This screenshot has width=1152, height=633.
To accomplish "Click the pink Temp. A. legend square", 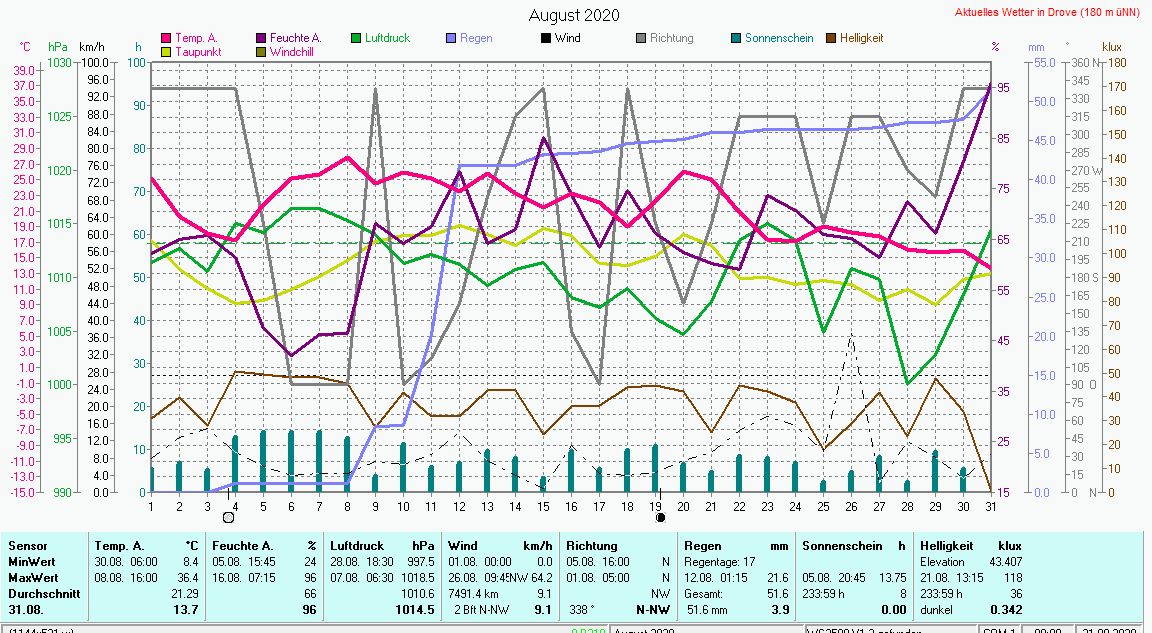I will (166, 38).
